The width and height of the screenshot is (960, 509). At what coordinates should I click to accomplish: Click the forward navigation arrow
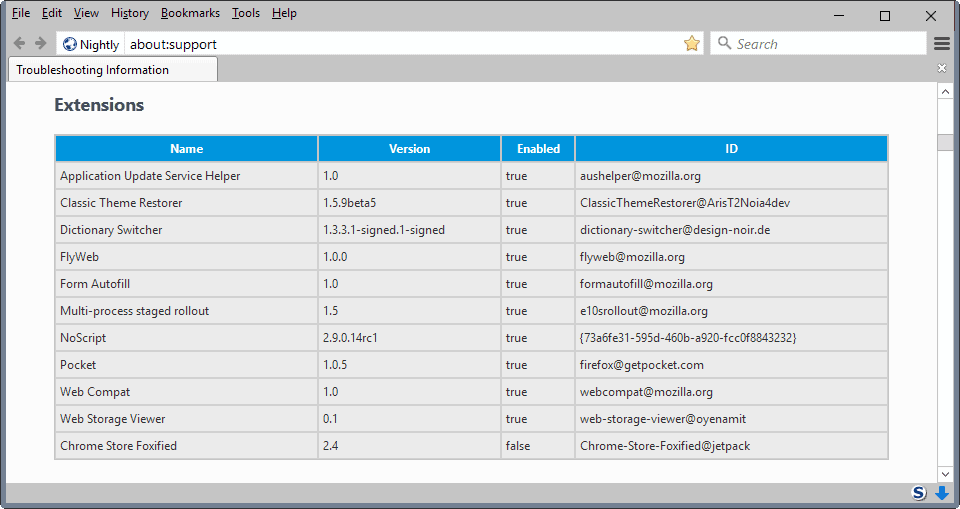click(x=40, y=43)
